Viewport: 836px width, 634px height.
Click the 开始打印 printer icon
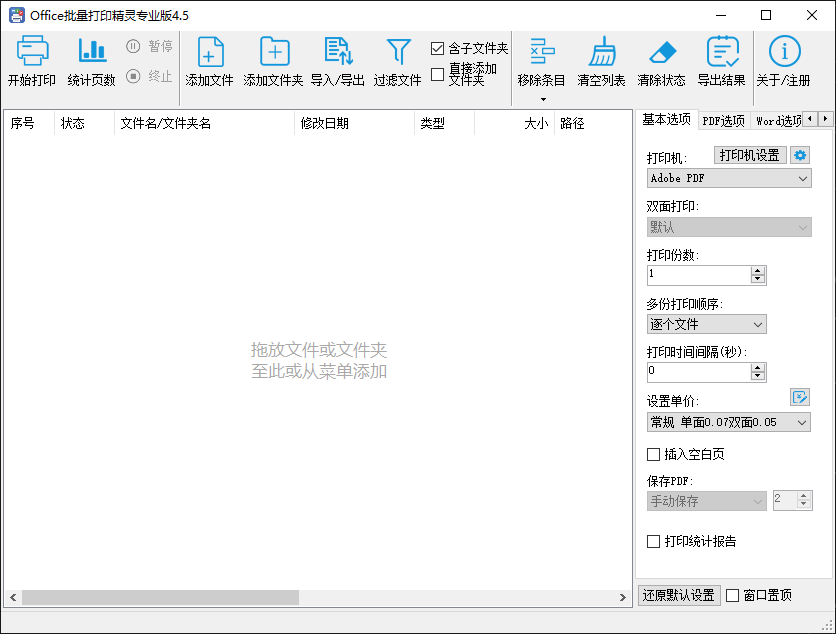[x=32, y=51]
